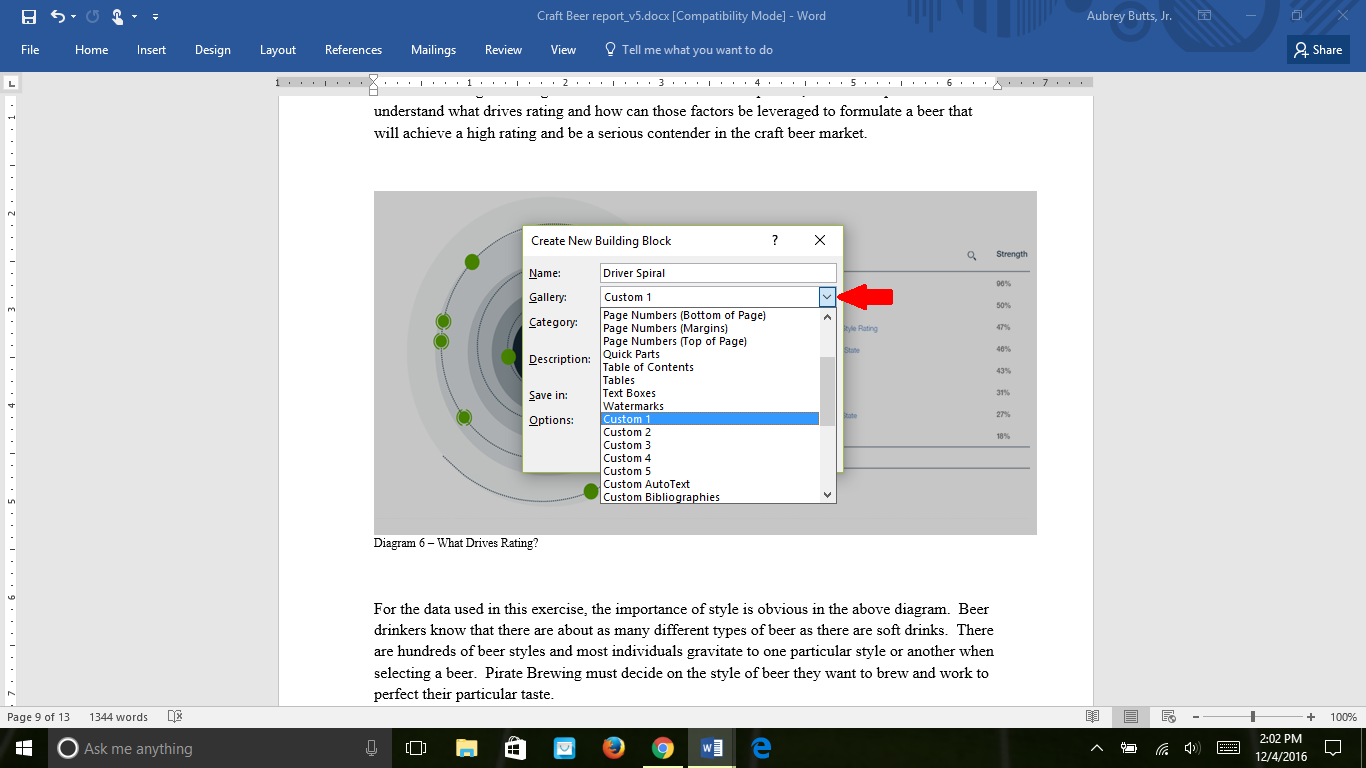The image size is (1366, 768).
Task: Open the Quick Access Toolbar customize menu
Action: click(x=155, y=16)
